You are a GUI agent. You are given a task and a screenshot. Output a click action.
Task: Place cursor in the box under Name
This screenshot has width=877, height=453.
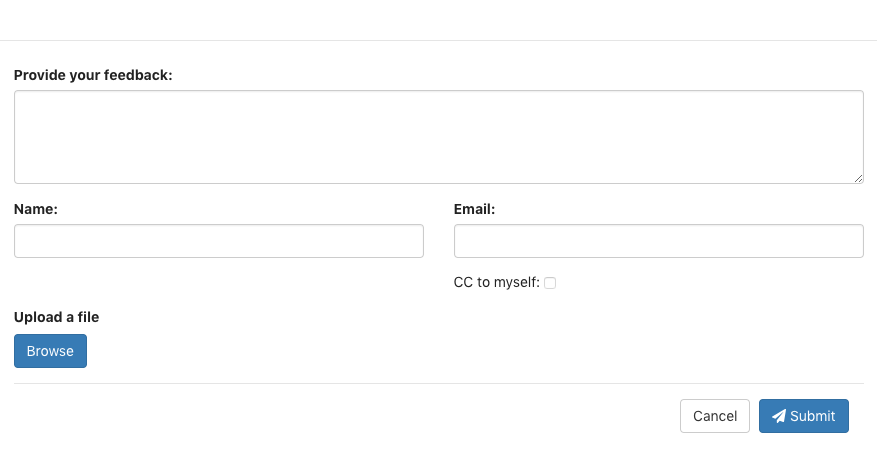[219, 241]
